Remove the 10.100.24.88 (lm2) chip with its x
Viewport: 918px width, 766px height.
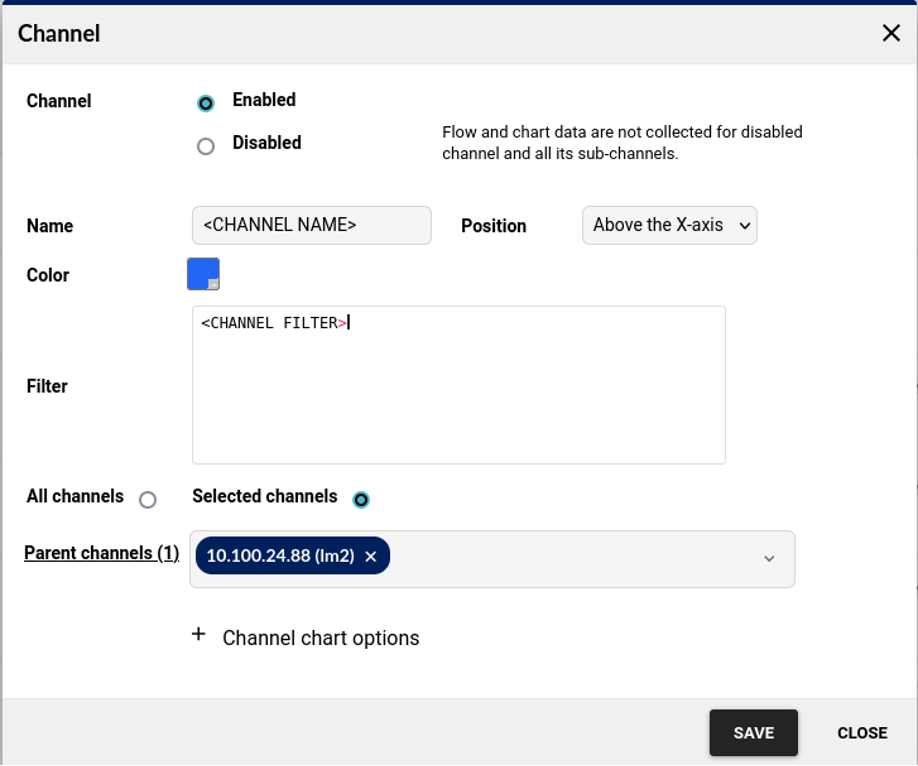(371, 557)
